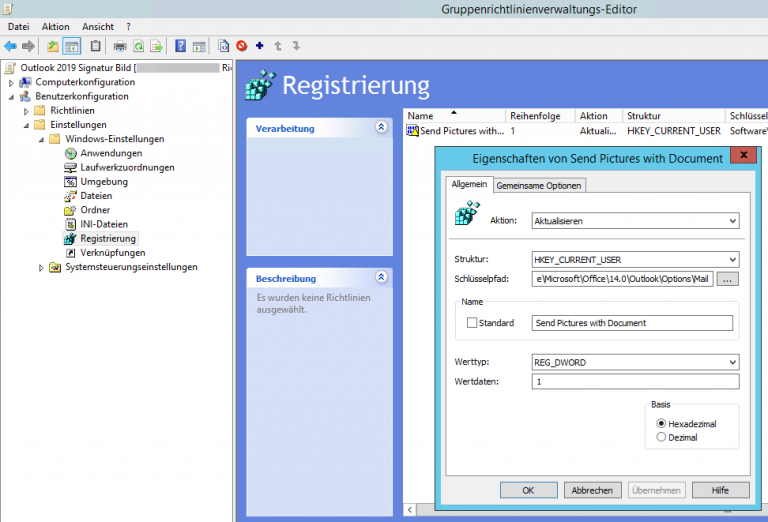
Task: Select the Dezimal radio button
Action: 661,437
